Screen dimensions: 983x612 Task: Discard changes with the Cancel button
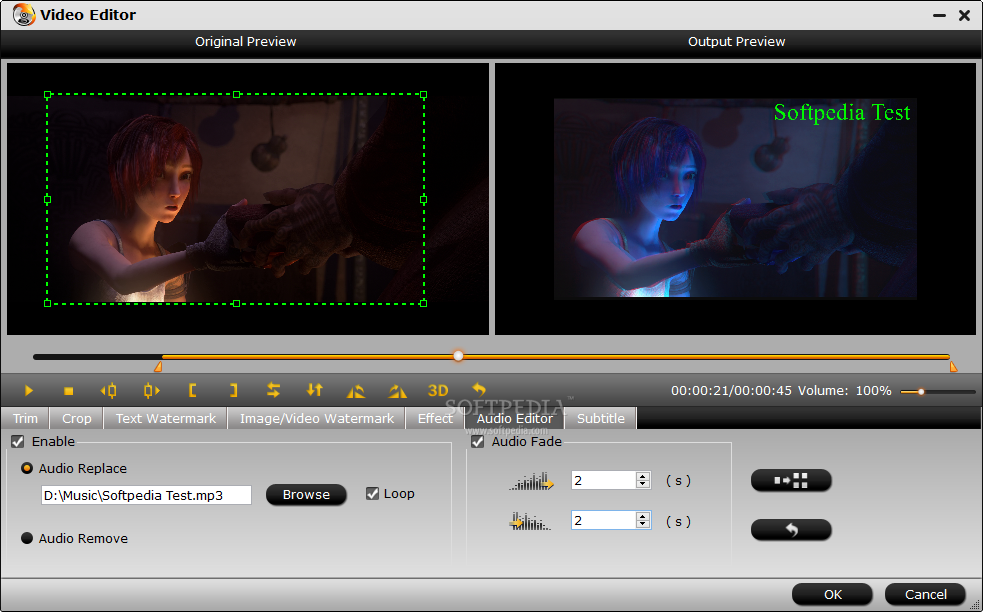point(925,594)
